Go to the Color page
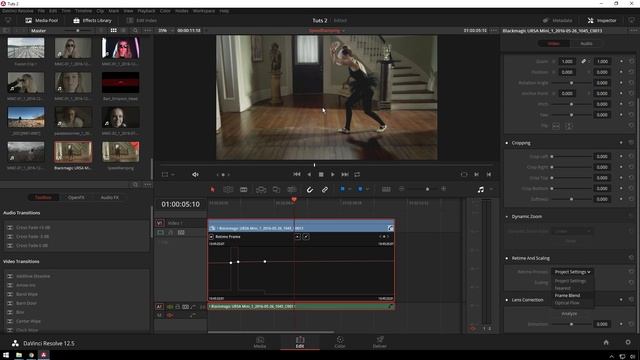This screenshot has height=360, width=640. pyautogui.click(x=340, y=342)
